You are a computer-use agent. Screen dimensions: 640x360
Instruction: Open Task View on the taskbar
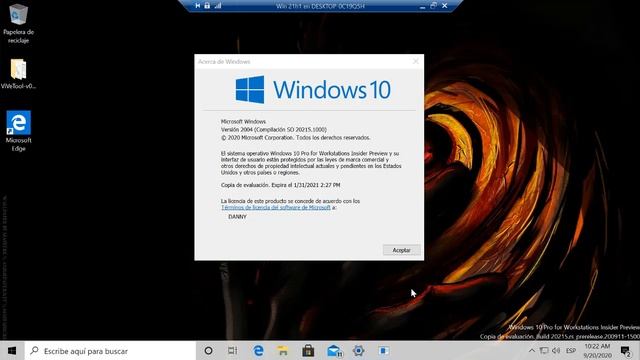click(x=233, y=351)
